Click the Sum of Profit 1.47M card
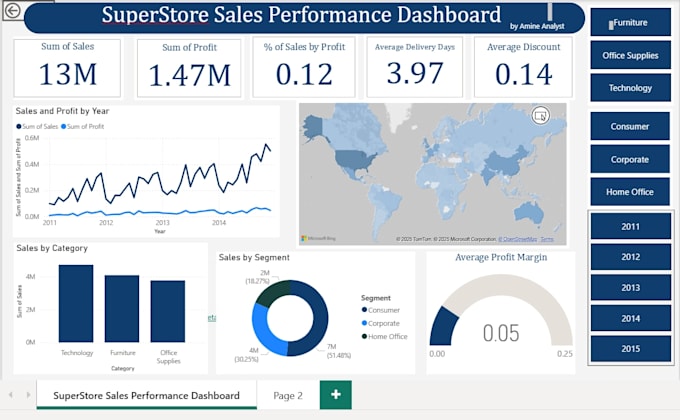680x420 pixels. tap(189, 68)
